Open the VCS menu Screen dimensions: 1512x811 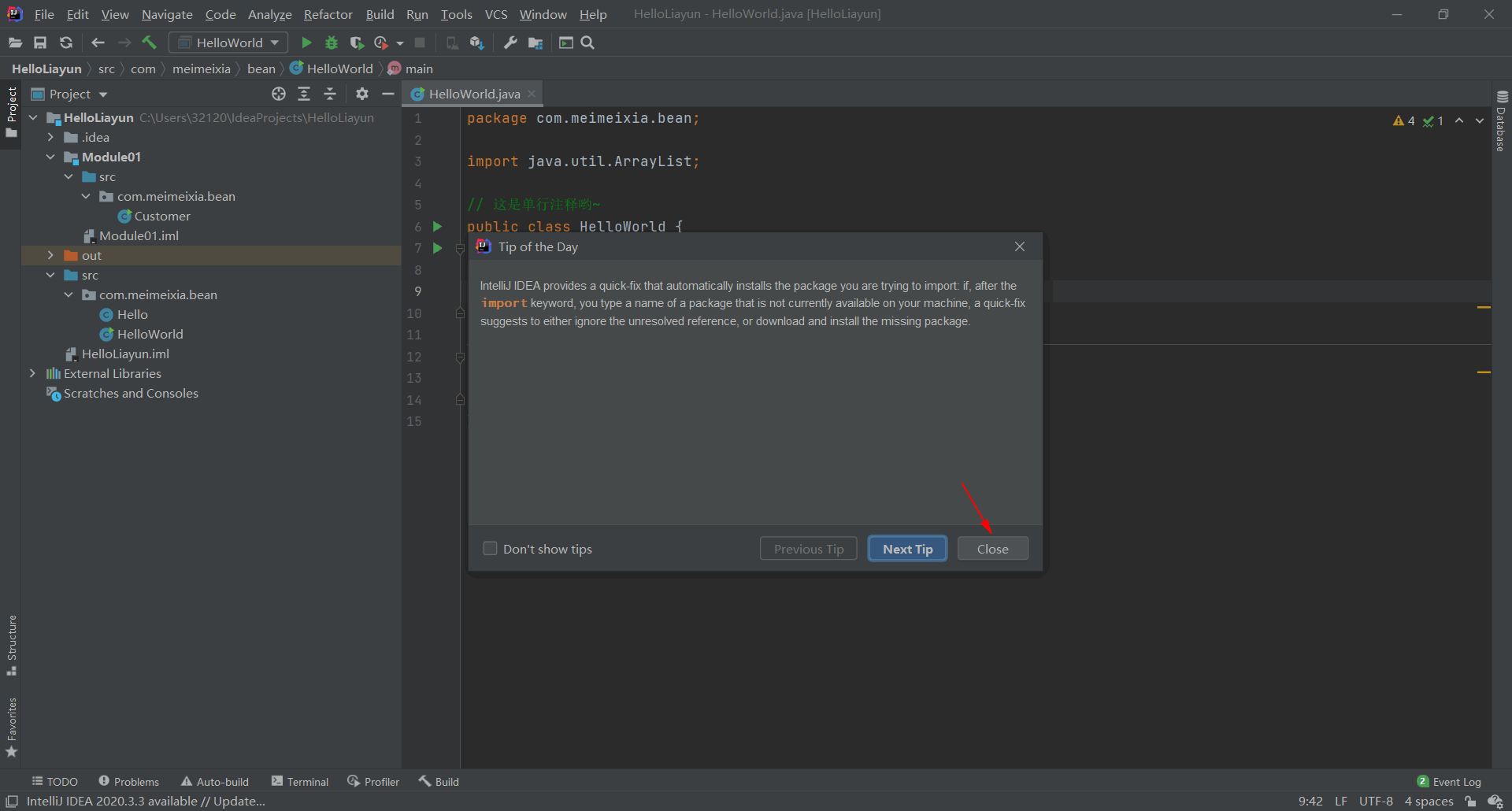pos(496,14)
